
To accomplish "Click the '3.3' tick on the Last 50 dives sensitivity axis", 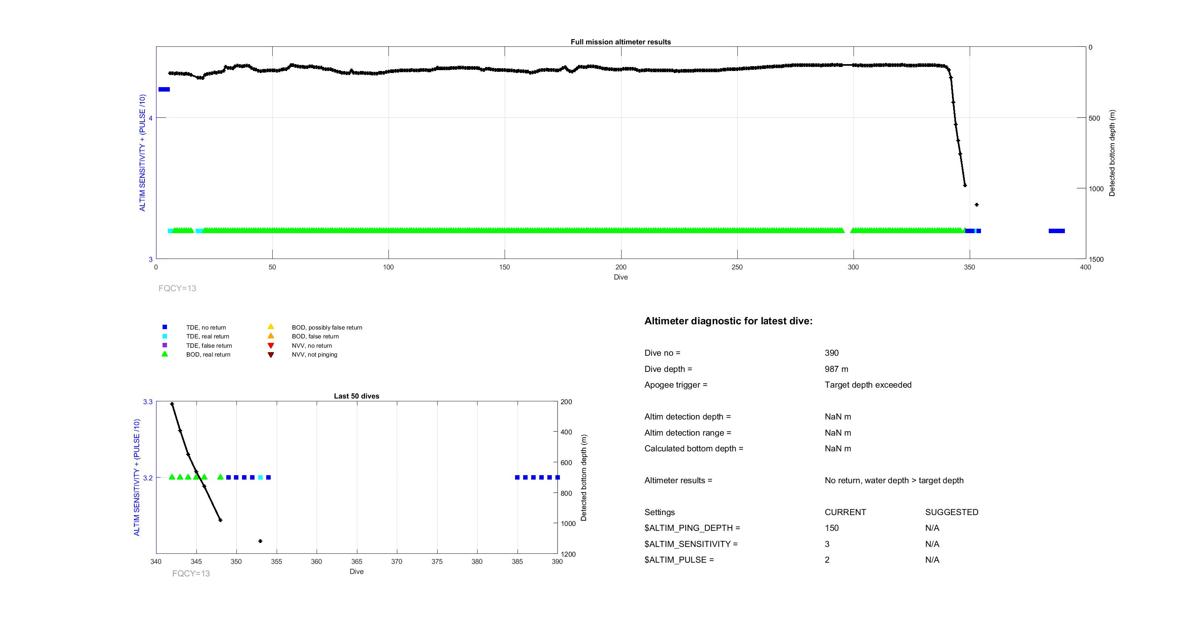I will click(x=148, y=402).
